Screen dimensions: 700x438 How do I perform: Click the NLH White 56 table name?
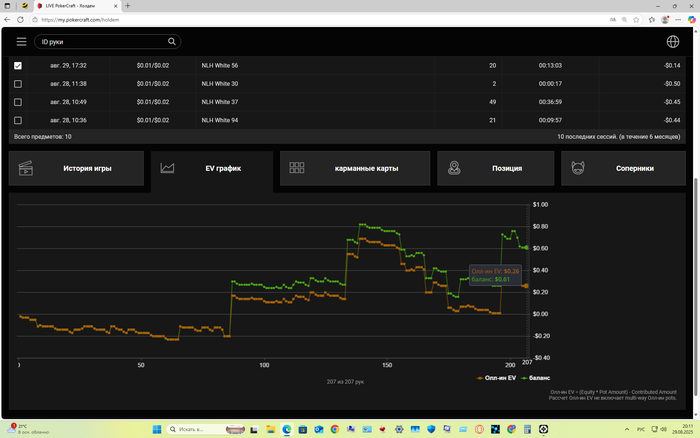pyautogui.click(x=220, y=66)
